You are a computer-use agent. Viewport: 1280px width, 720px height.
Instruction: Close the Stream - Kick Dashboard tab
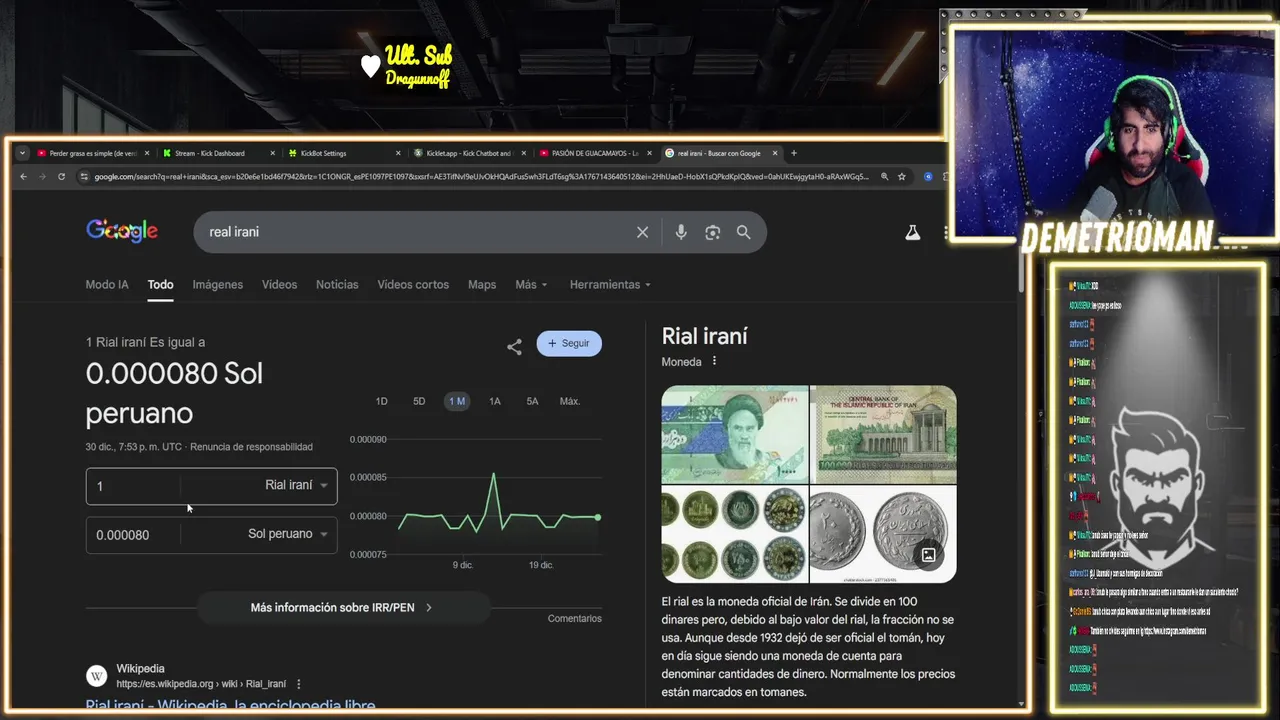[272, 153]
